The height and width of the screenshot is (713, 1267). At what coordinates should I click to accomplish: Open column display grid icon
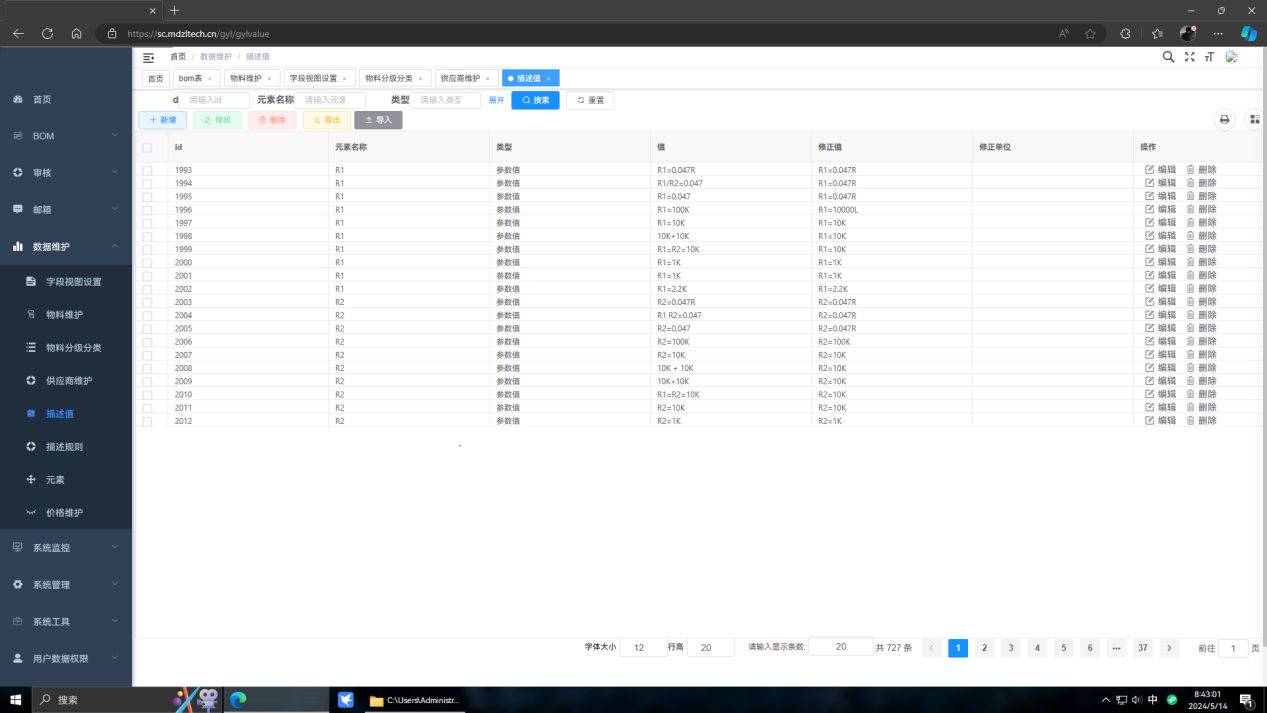coord(1255,120)
